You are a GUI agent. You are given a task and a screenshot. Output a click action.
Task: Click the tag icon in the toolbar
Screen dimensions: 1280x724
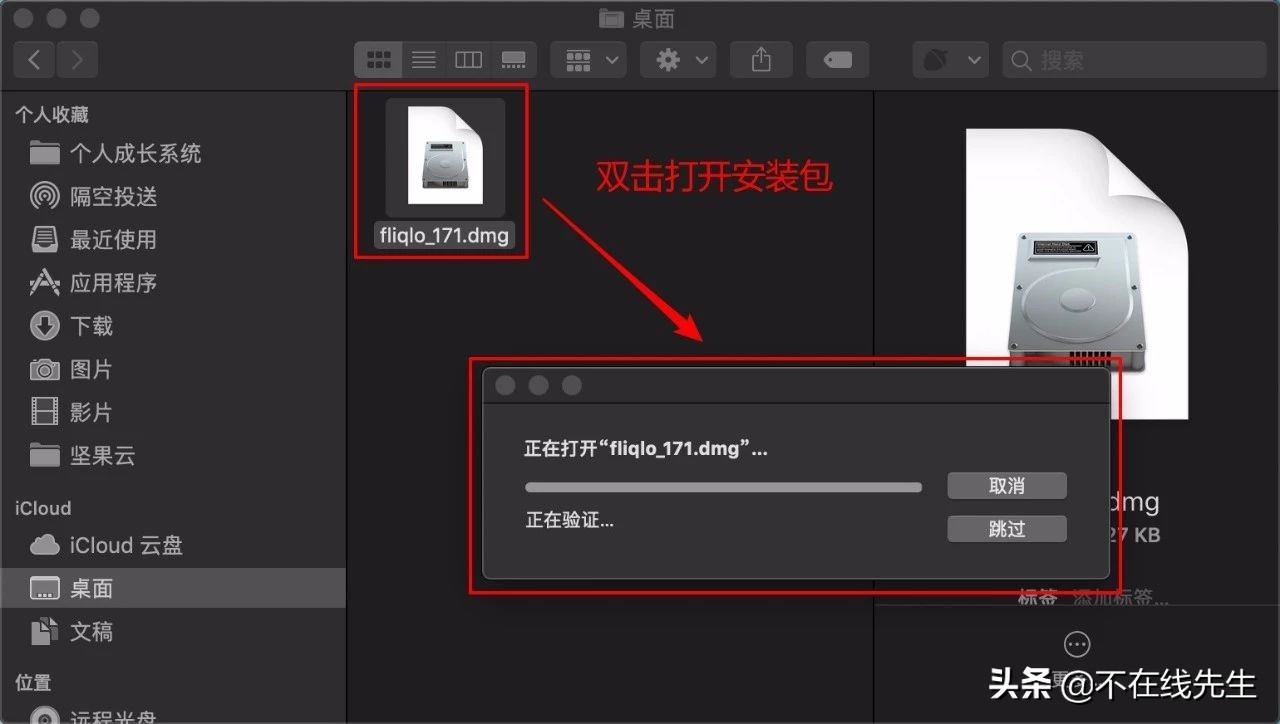[x=837, y=59]
